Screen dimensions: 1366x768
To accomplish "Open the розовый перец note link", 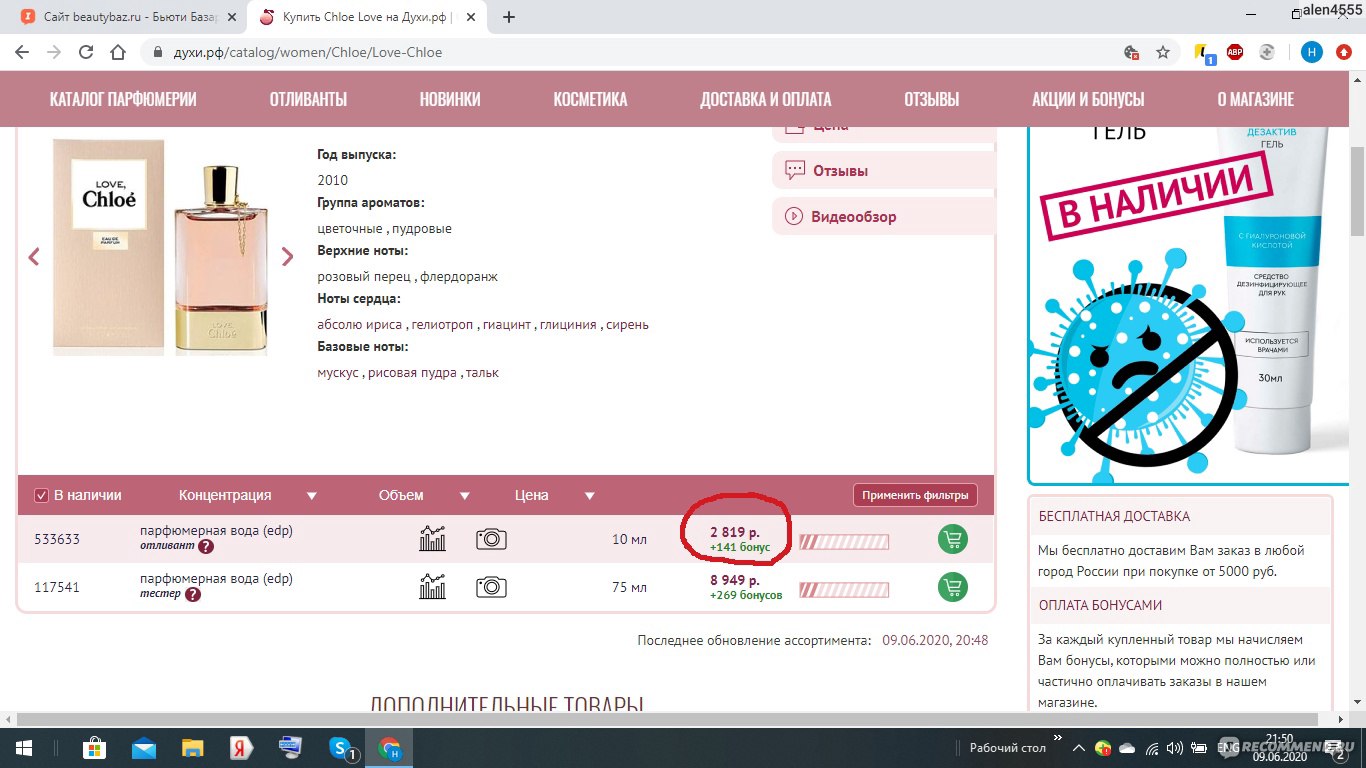I will click(364, 276).
